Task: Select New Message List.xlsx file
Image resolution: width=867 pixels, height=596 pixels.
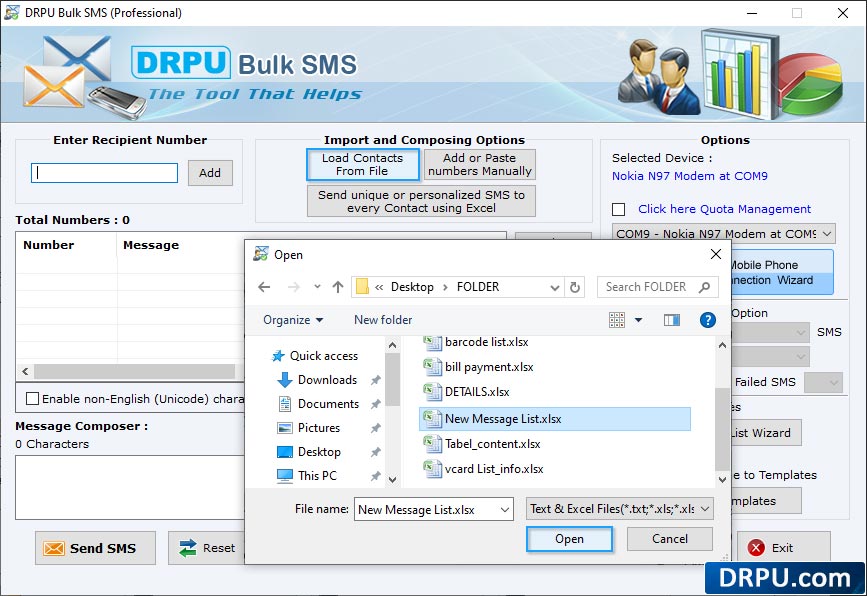Action: point(555,419)
